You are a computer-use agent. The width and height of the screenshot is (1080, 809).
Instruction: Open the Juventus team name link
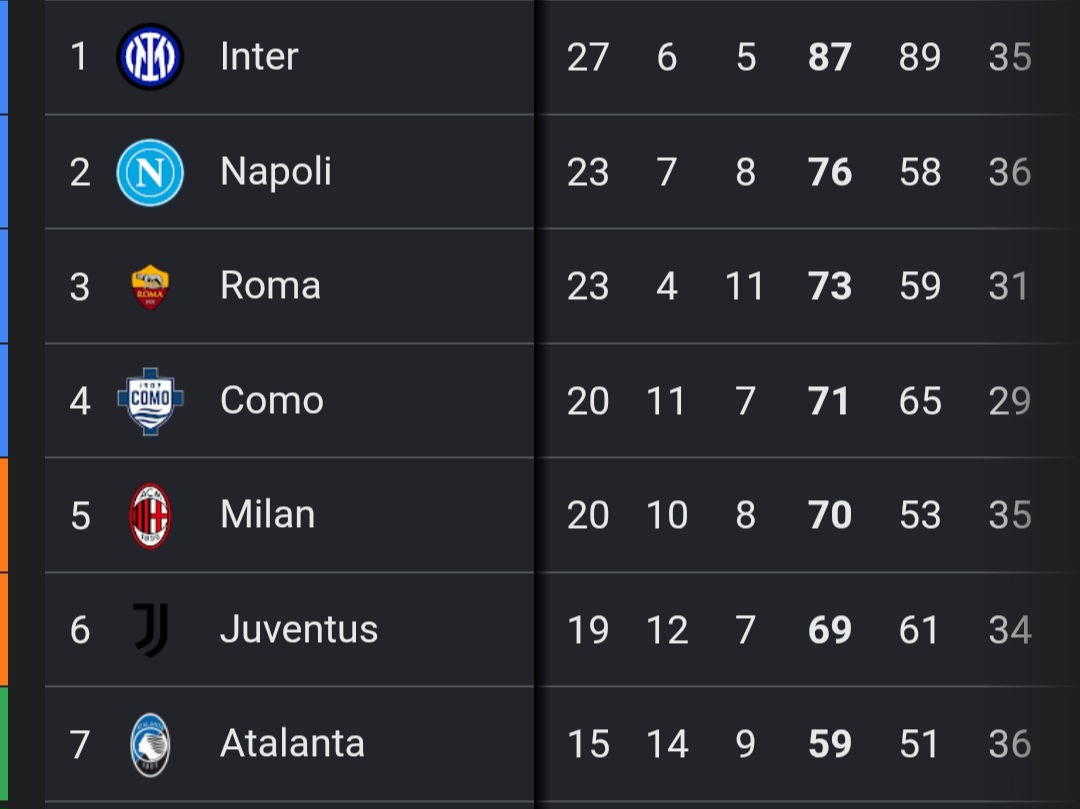(299, 629)
